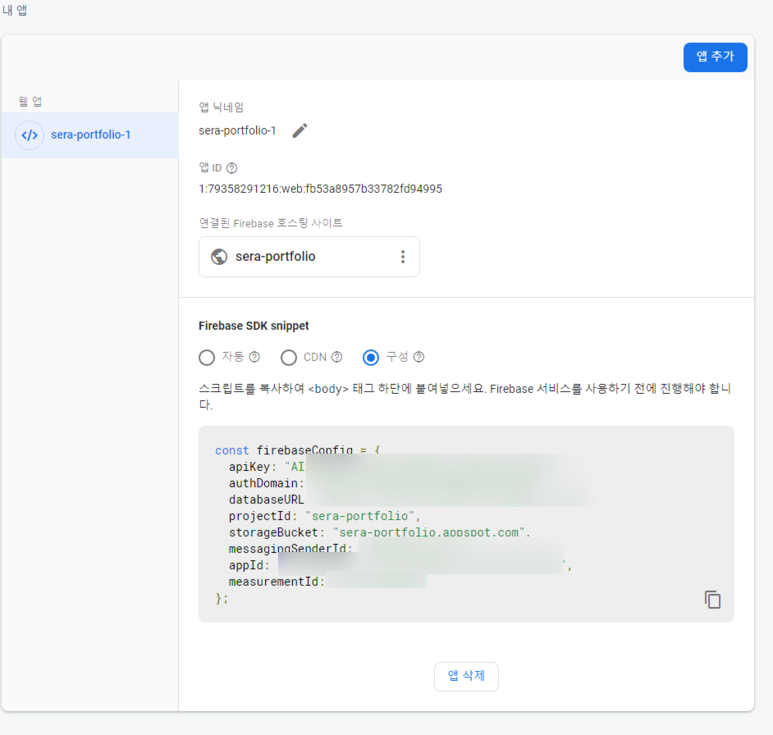This screenshot has width=773, height=735.
Task: Select the 자동 radio option
Action: point(207,357)
